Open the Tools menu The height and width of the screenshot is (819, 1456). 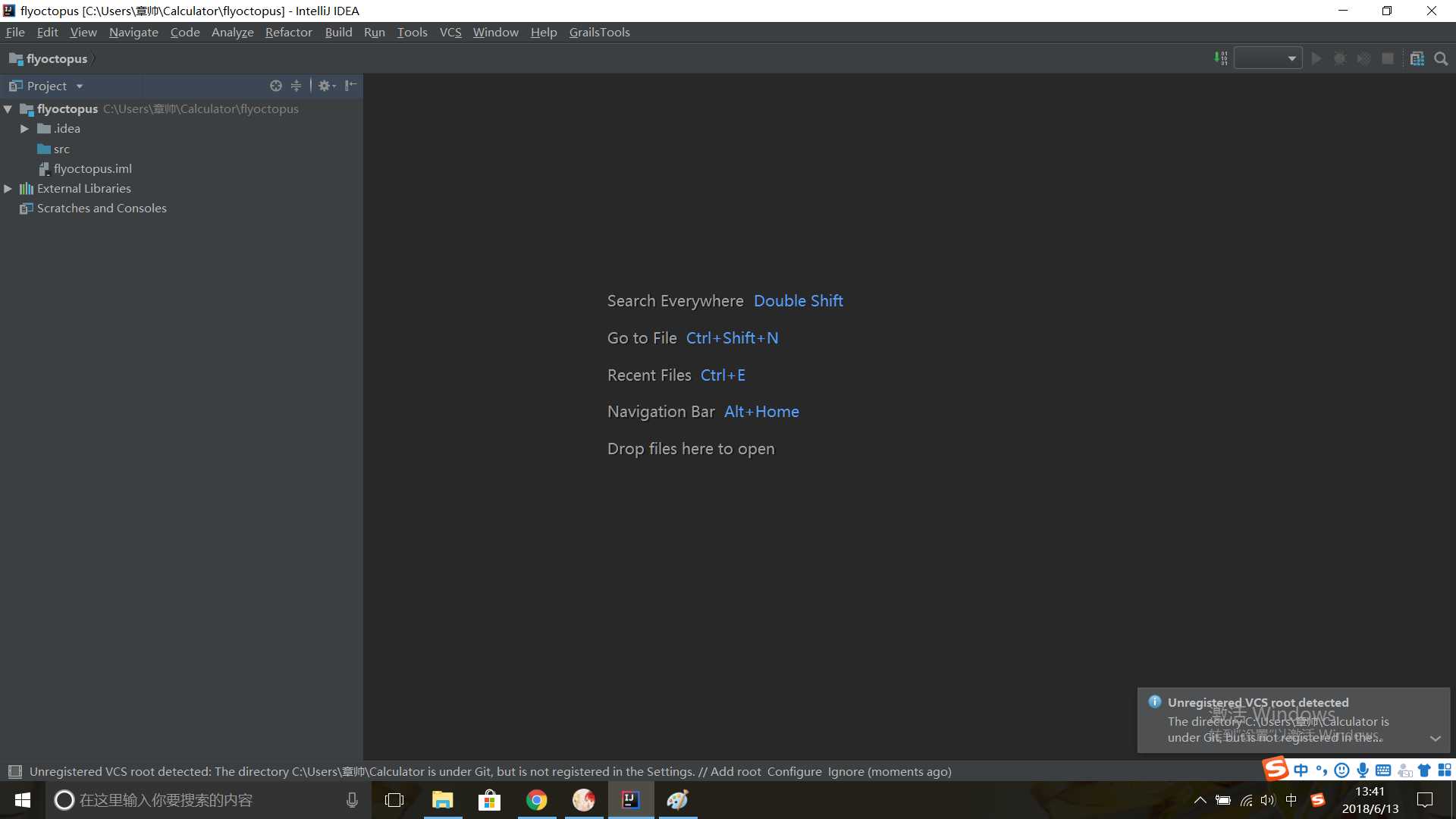click(412, 32)
